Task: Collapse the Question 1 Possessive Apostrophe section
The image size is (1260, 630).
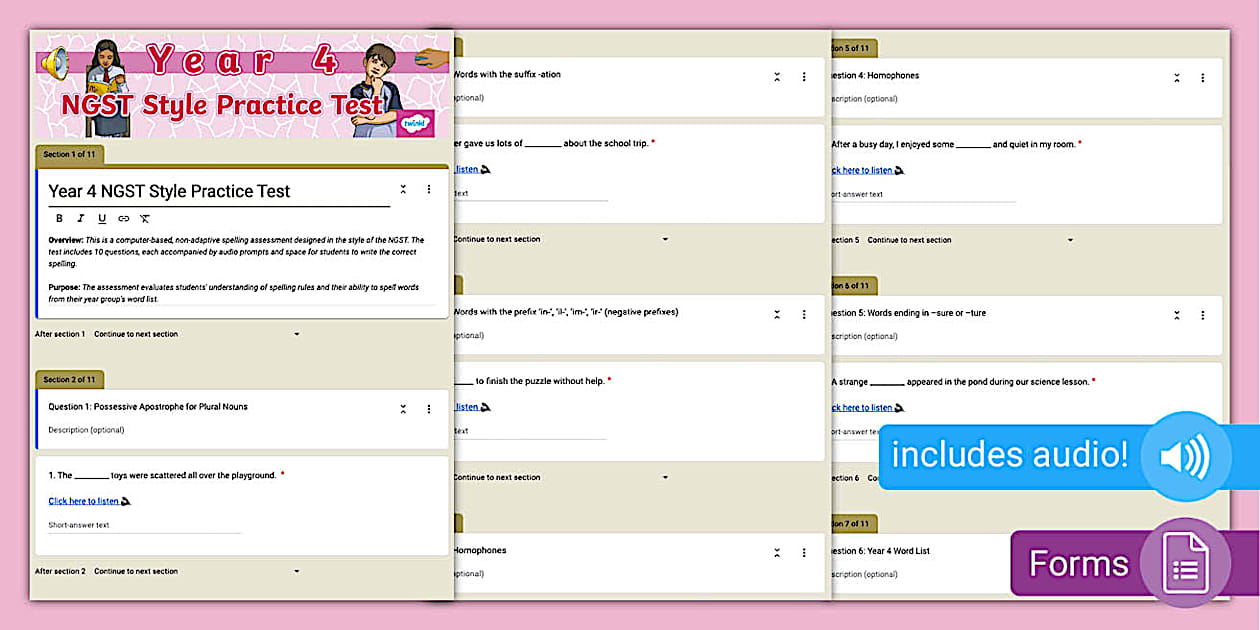Action: [403, 409]
